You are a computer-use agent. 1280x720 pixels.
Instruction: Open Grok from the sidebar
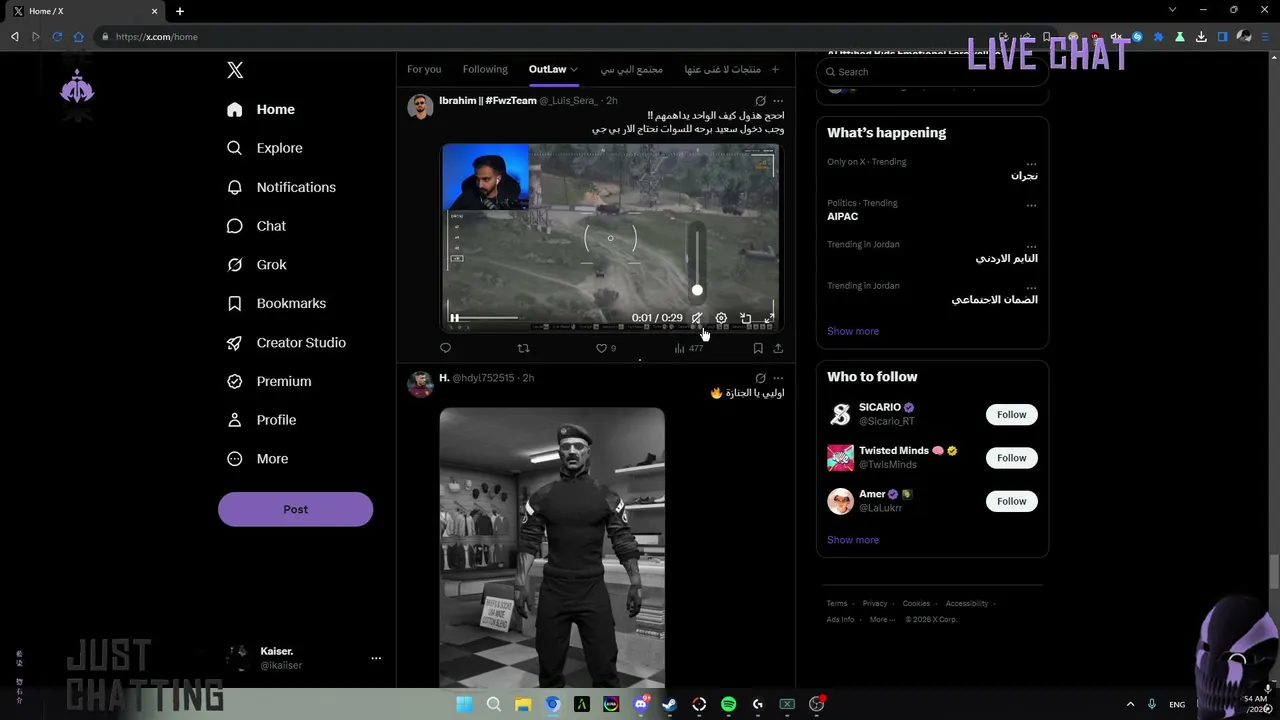[x=256, y=265]
